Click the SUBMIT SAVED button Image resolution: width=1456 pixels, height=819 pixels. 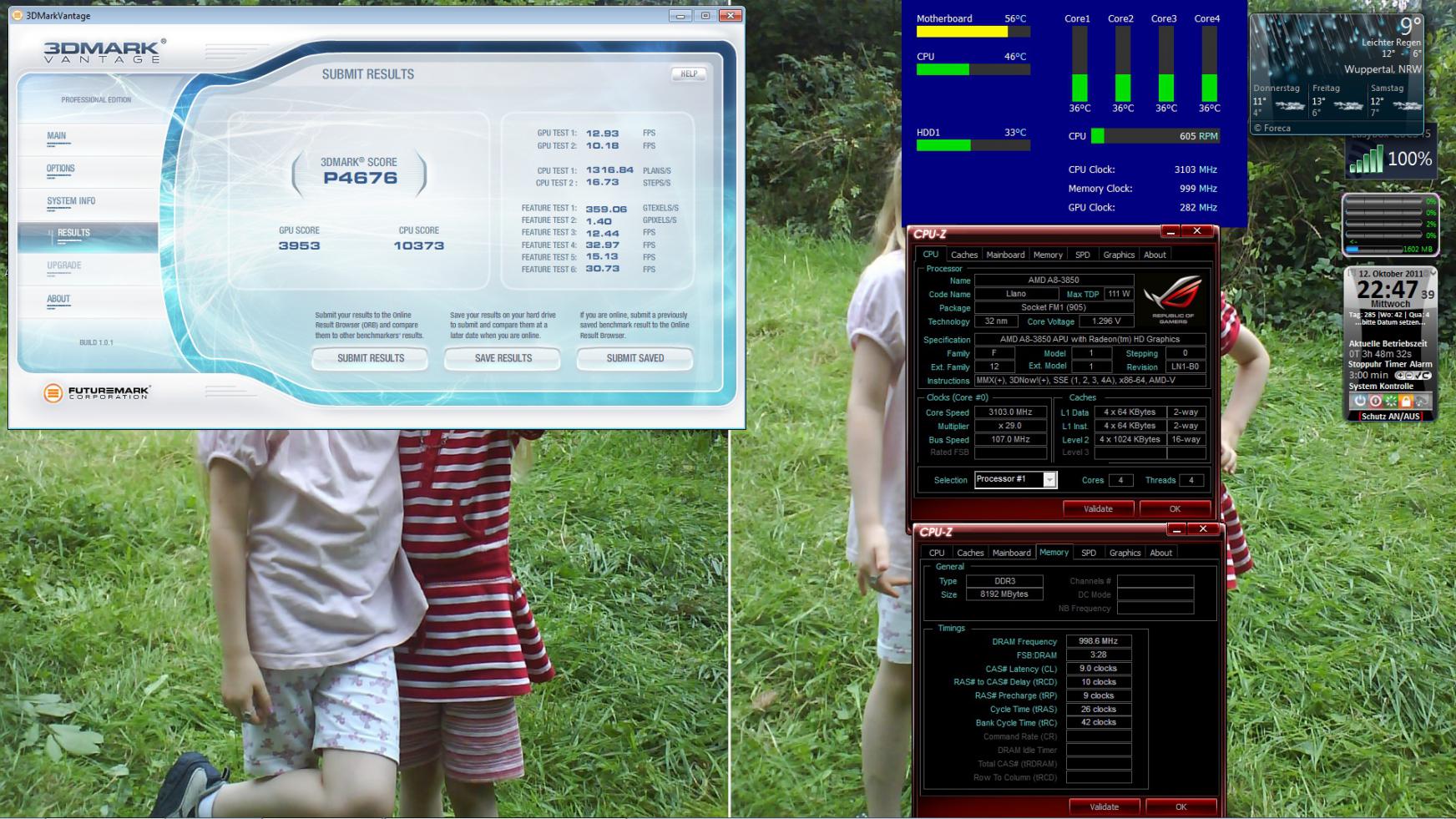click(634, 358)
